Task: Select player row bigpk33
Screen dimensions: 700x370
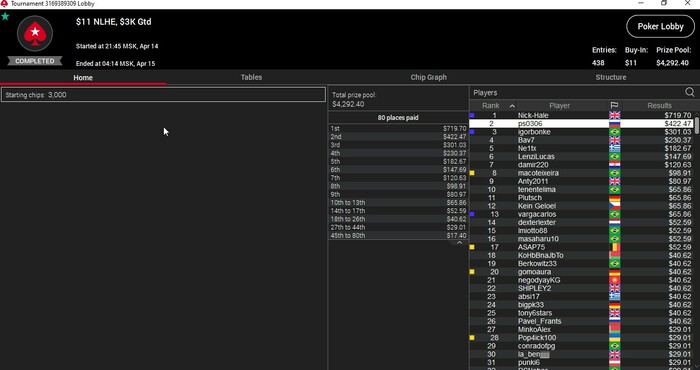Action: (x=581, y=305)
